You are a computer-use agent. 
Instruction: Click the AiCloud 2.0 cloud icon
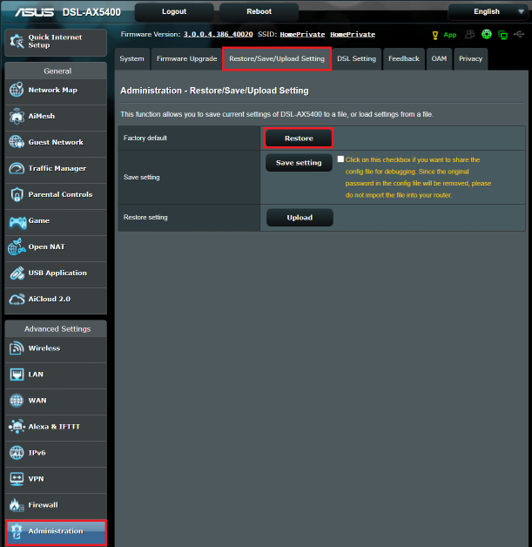pos(16,299)
